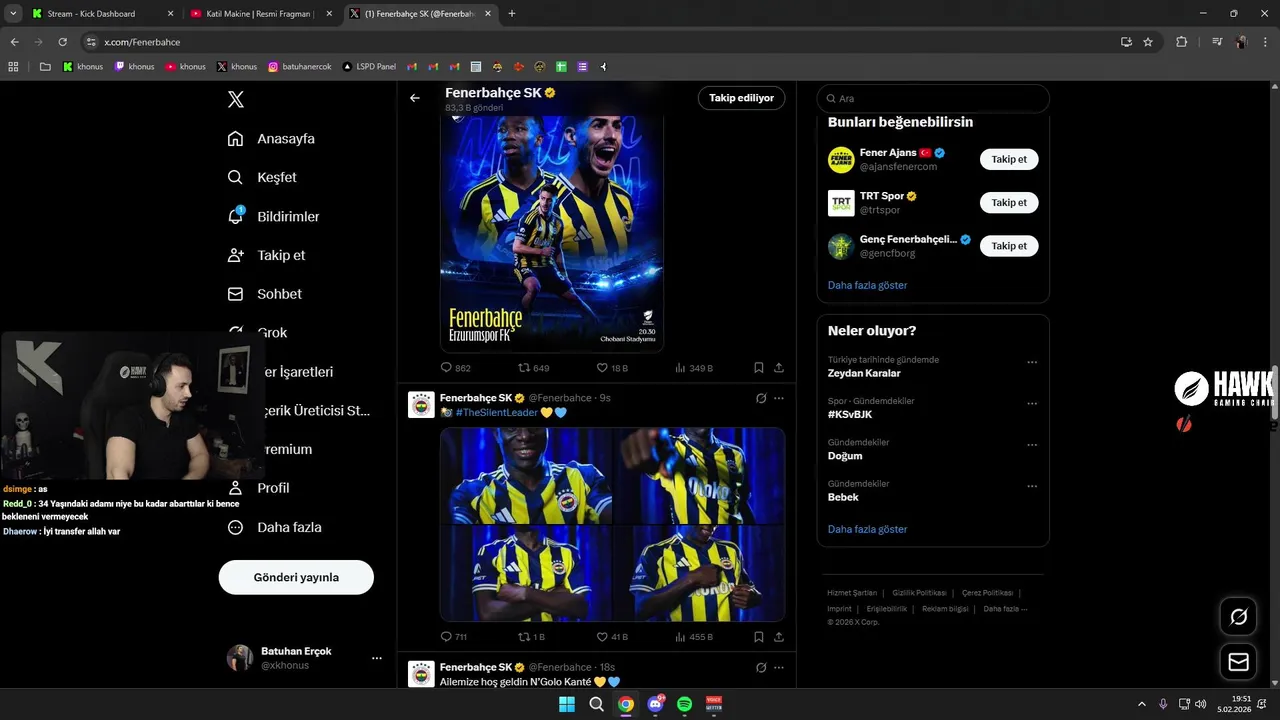Bookmark this page with star icon
1280x720 pixels.
click(1148, 42)
